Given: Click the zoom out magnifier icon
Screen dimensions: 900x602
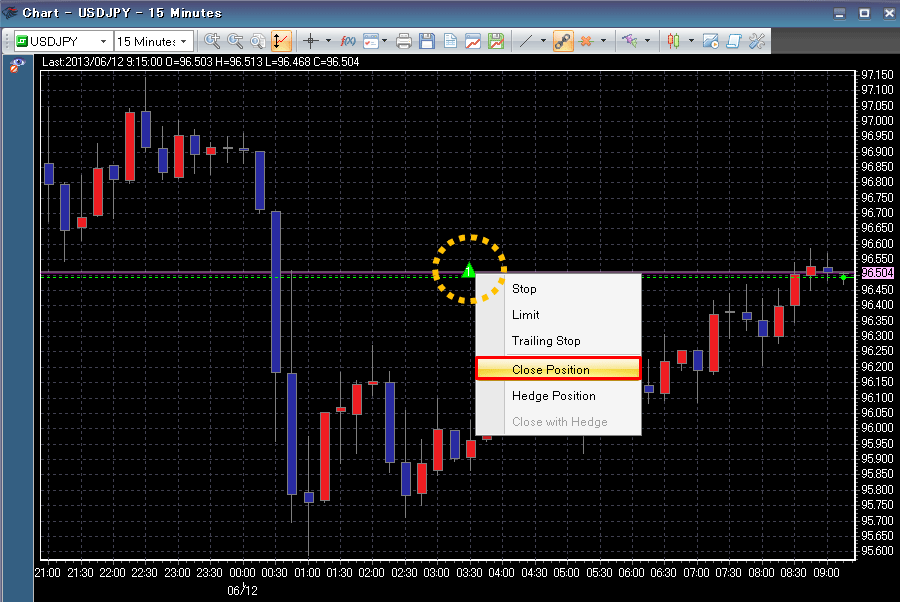Looking at the screenshot, I should (x=235, y=41).
